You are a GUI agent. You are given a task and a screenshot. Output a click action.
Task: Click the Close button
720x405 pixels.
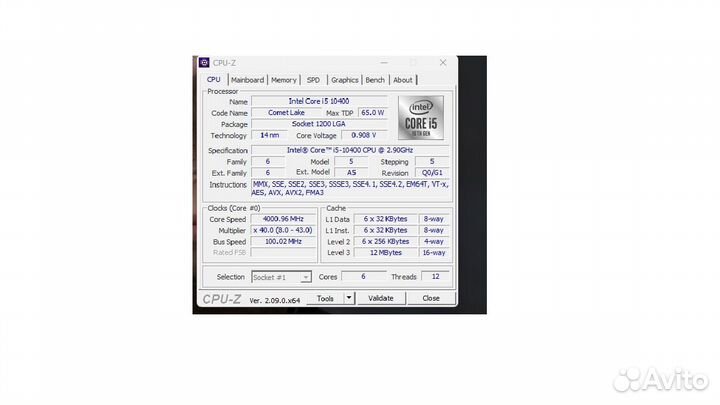point(431,298)
